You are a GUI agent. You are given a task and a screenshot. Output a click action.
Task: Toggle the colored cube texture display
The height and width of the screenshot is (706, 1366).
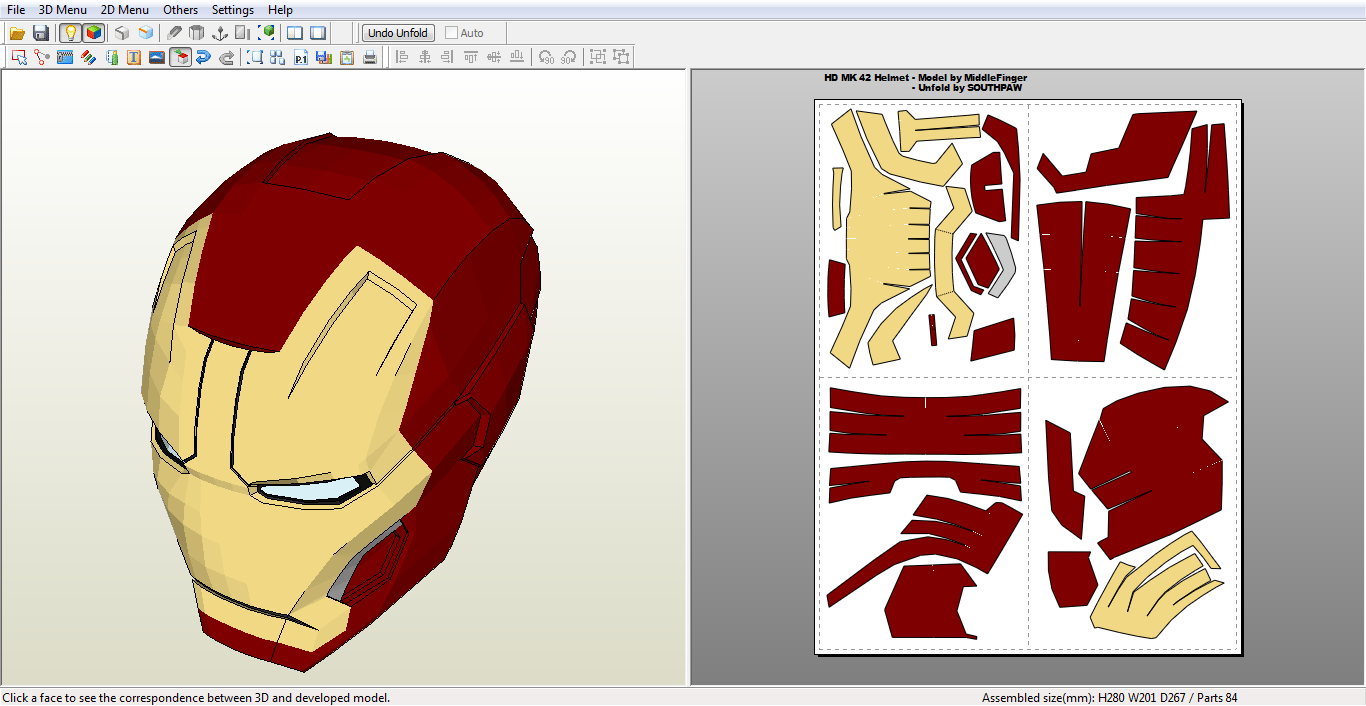click(93, 33)
